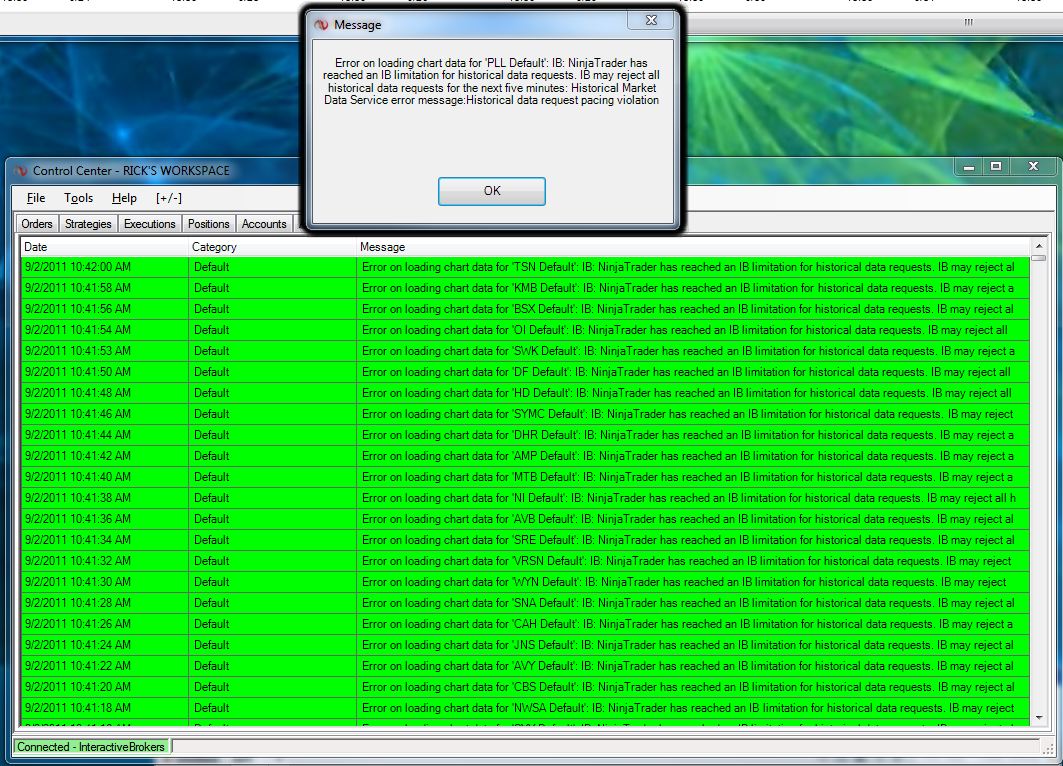Select the log row for 'OI Default'
The height and width of the screenshot is (766, 1063).
coord(525,330)
